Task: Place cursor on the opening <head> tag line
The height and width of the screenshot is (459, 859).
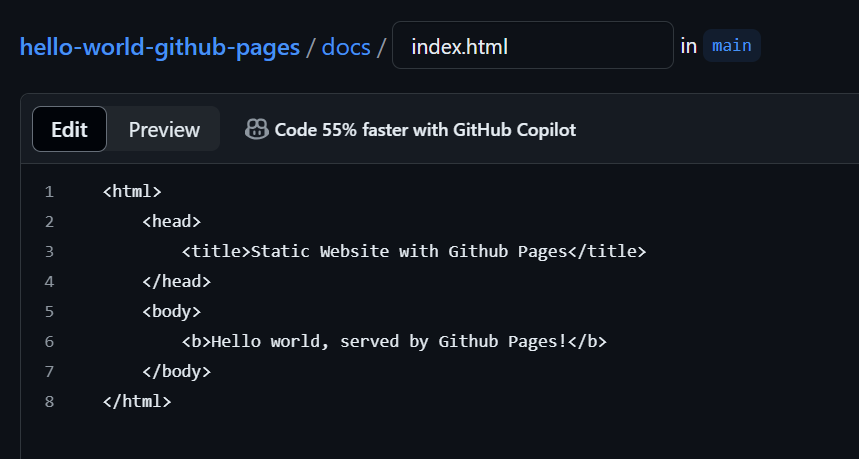Action: [x=171, y=221]
